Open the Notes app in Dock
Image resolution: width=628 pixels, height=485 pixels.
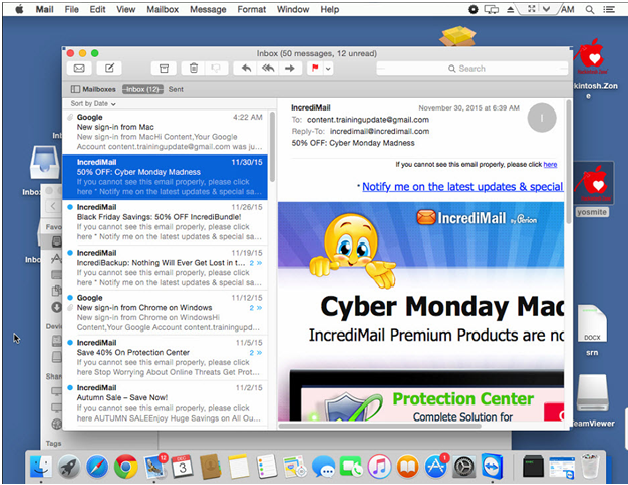239,467
